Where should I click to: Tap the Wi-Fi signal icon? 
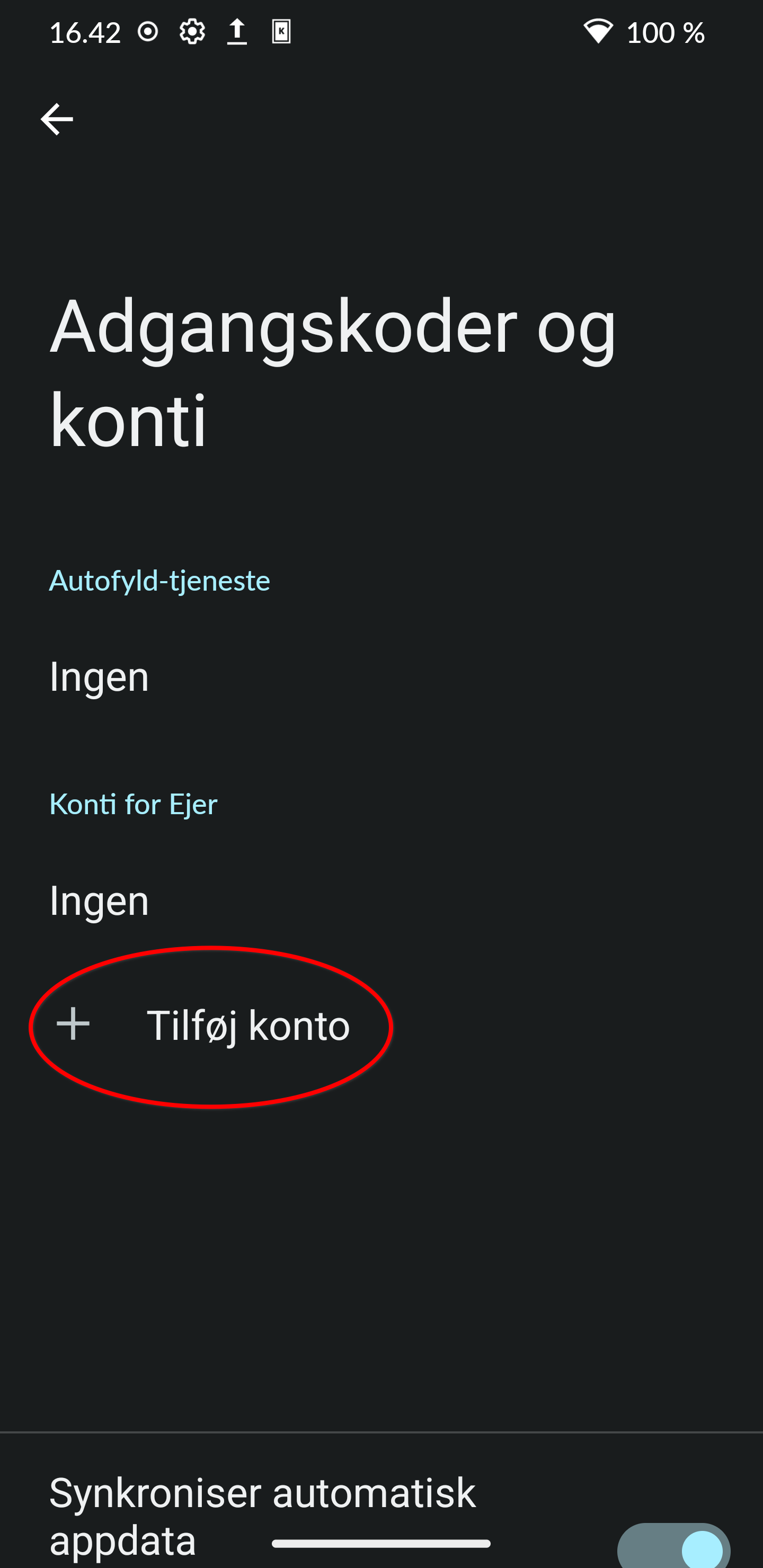tap(598, 32)
